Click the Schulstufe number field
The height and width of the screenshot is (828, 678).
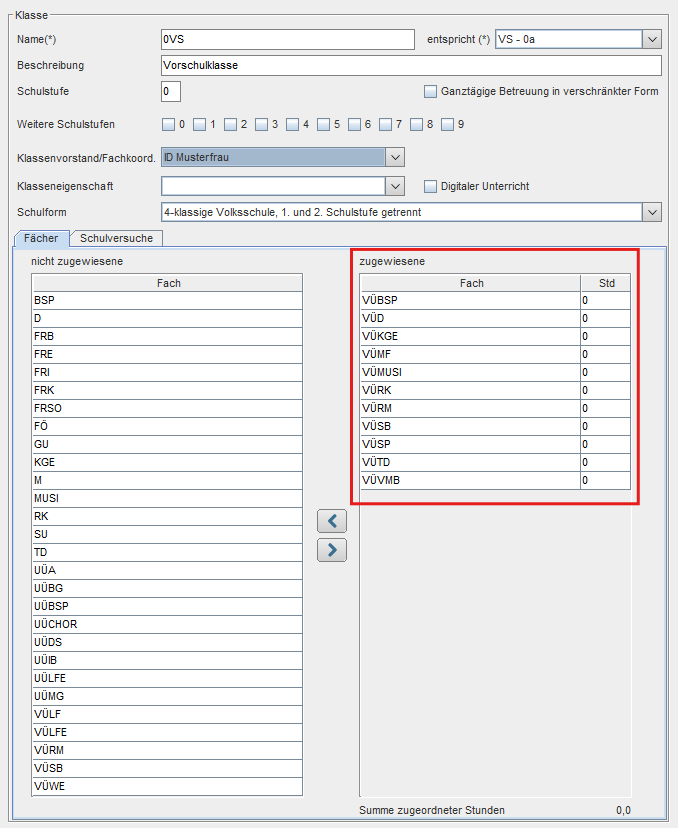click(x=171, y=91)
